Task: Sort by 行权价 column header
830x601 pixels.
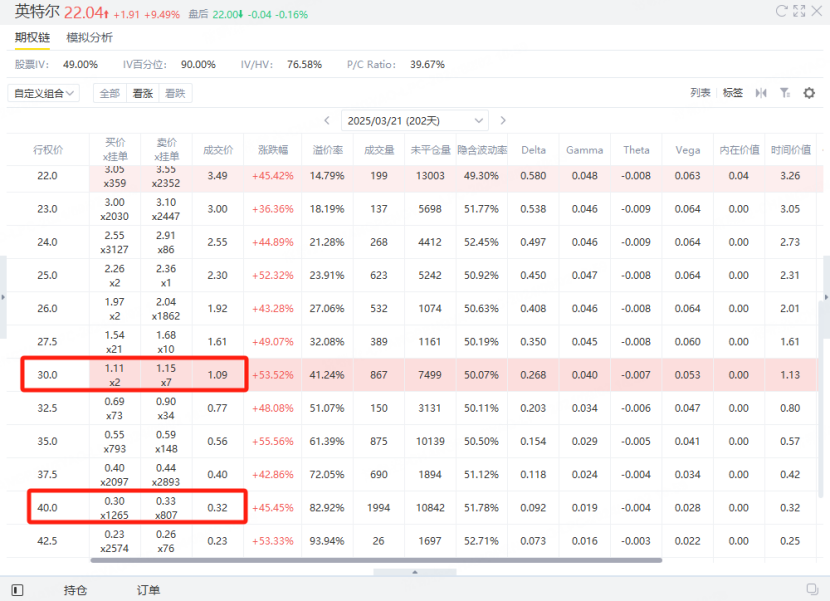Action: point(48,150)
